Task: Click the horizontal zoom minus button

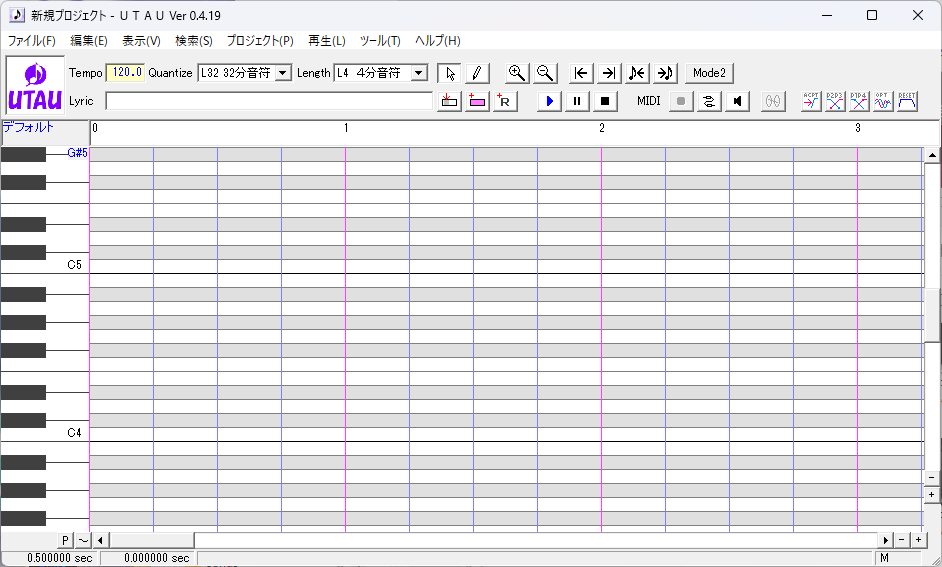Action: 902,540
